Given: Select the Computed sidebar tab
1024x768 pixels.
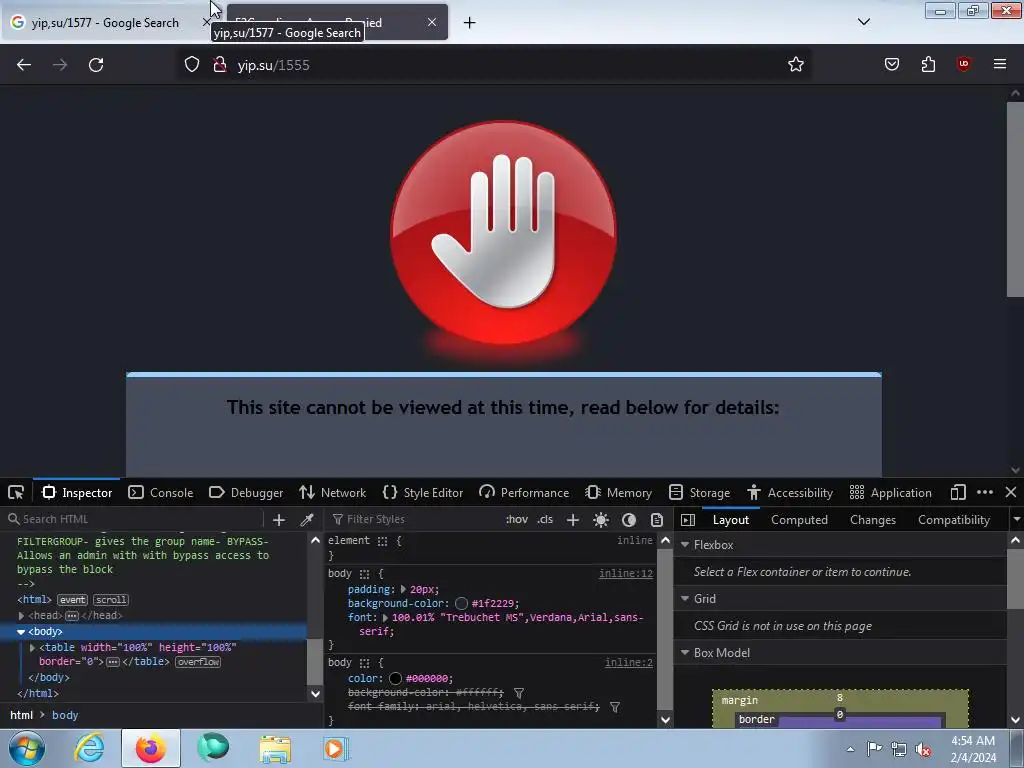Looking at the screenshot, I should point(799,520).
